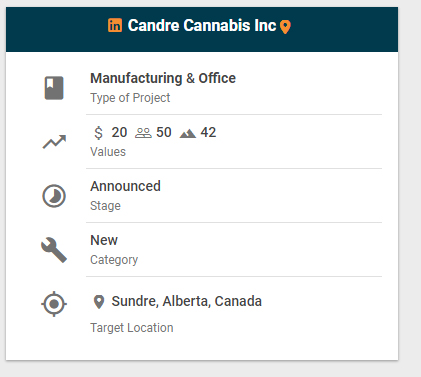Image resolution: width=421 pixels, height=377 pixels.
Task: Open the LinkedIn icon beside Candre Cannabis Inc
Action: [115, 25]
